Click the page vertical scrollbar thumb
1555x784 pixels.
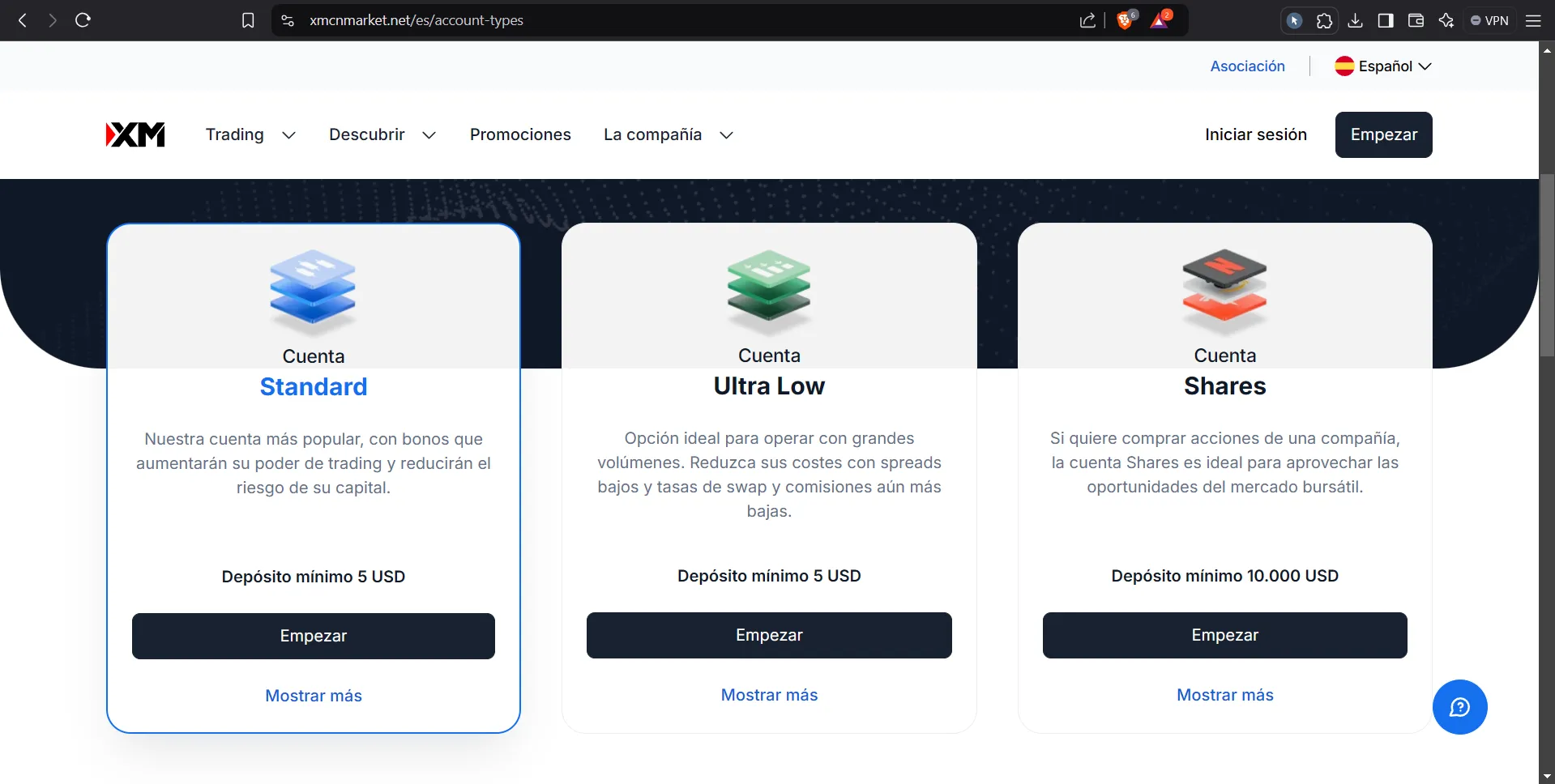coord(1547,265)
